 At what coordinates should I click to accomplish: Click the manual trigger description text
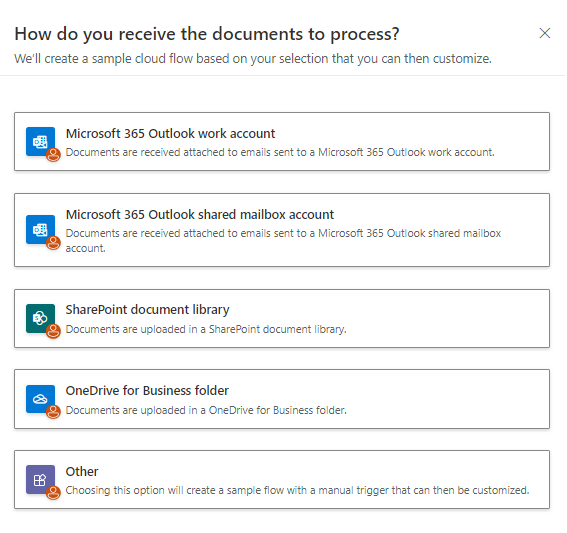point(297,490)
